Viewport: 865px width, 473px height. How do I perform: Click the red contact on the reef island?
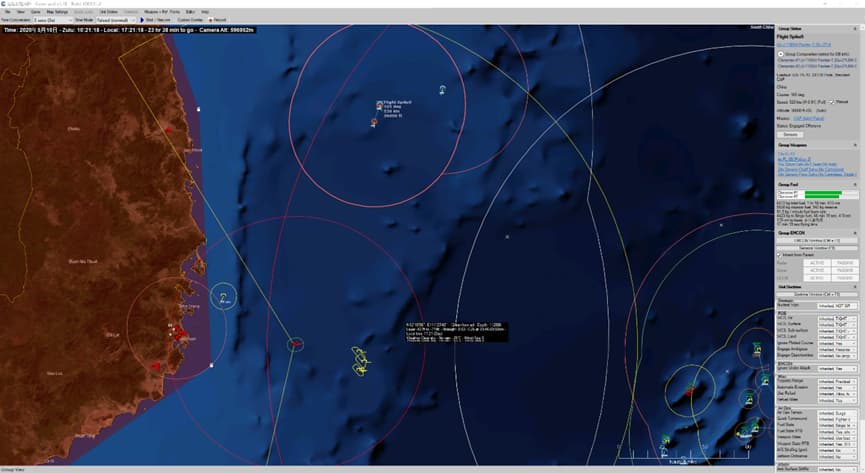[690, 390]
